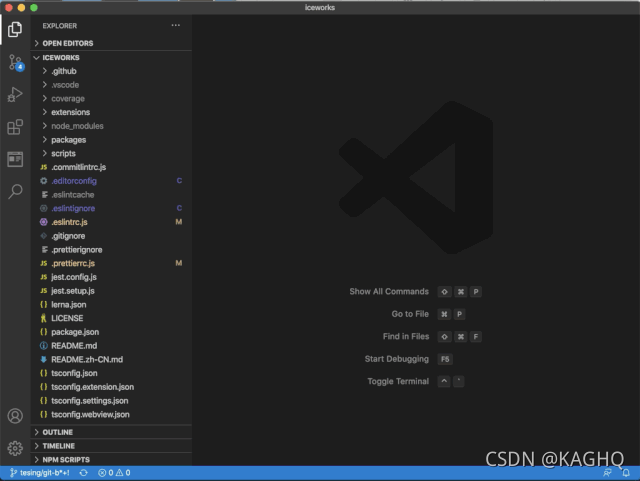This screenshot has width=640, height=481.
Task: Open tsconfig.settings.json file
Action: (x=111, y=401)
